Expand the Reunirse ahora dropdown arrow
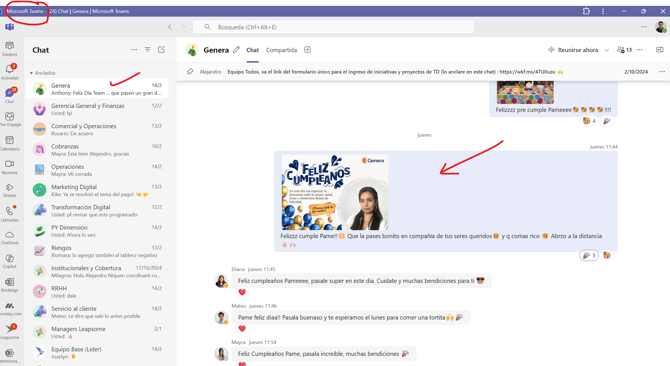Screen dimensions: 670x366 coord(606,50)
